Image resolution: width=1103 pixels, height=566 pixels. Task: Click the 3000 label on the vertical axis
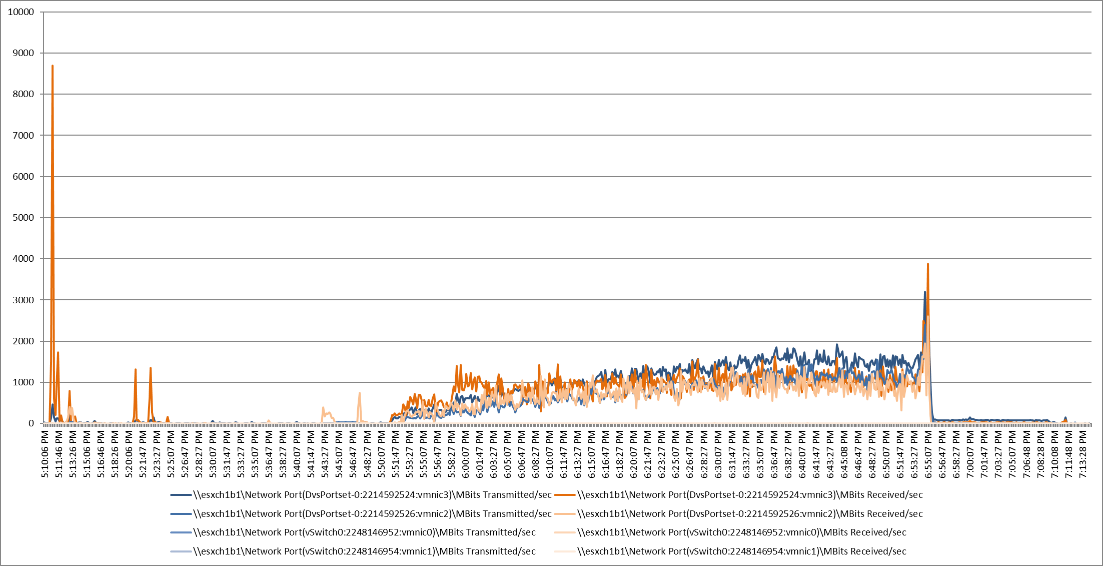click(x=23, y=300)
